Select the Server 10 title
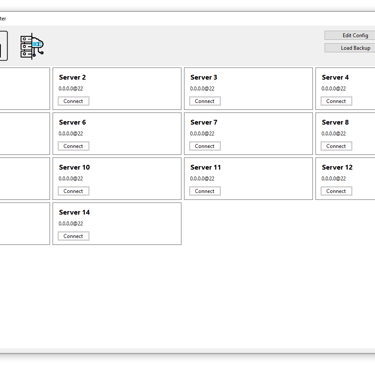This screenshot has height=366, width=375. [74, 167]
